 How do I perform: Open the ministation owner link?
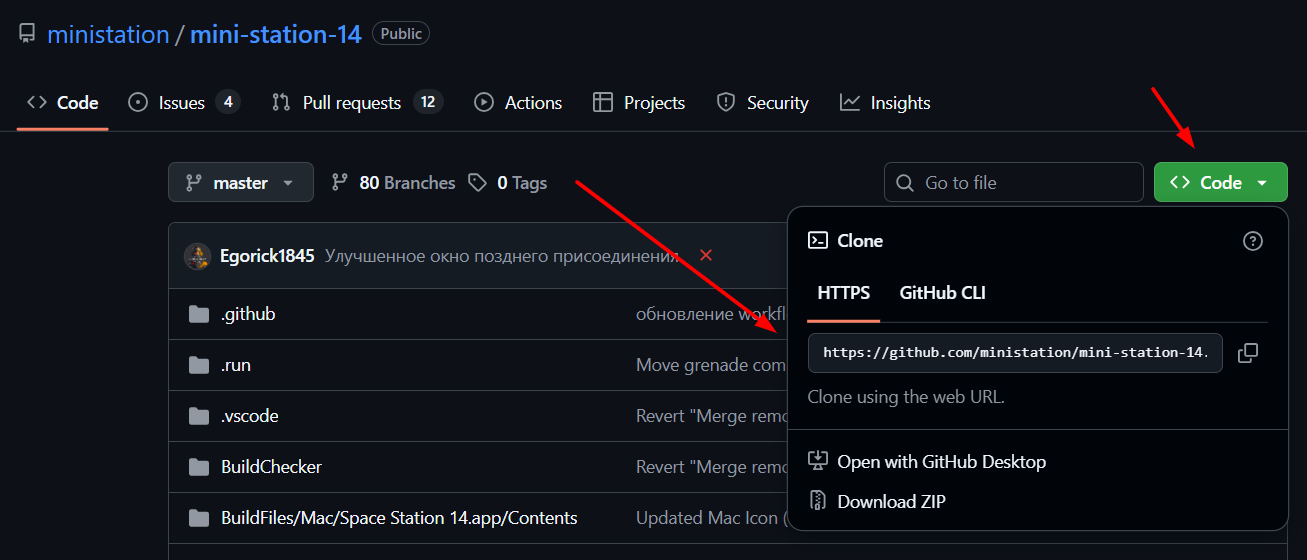pyautogui.click(x=108, y=34)
